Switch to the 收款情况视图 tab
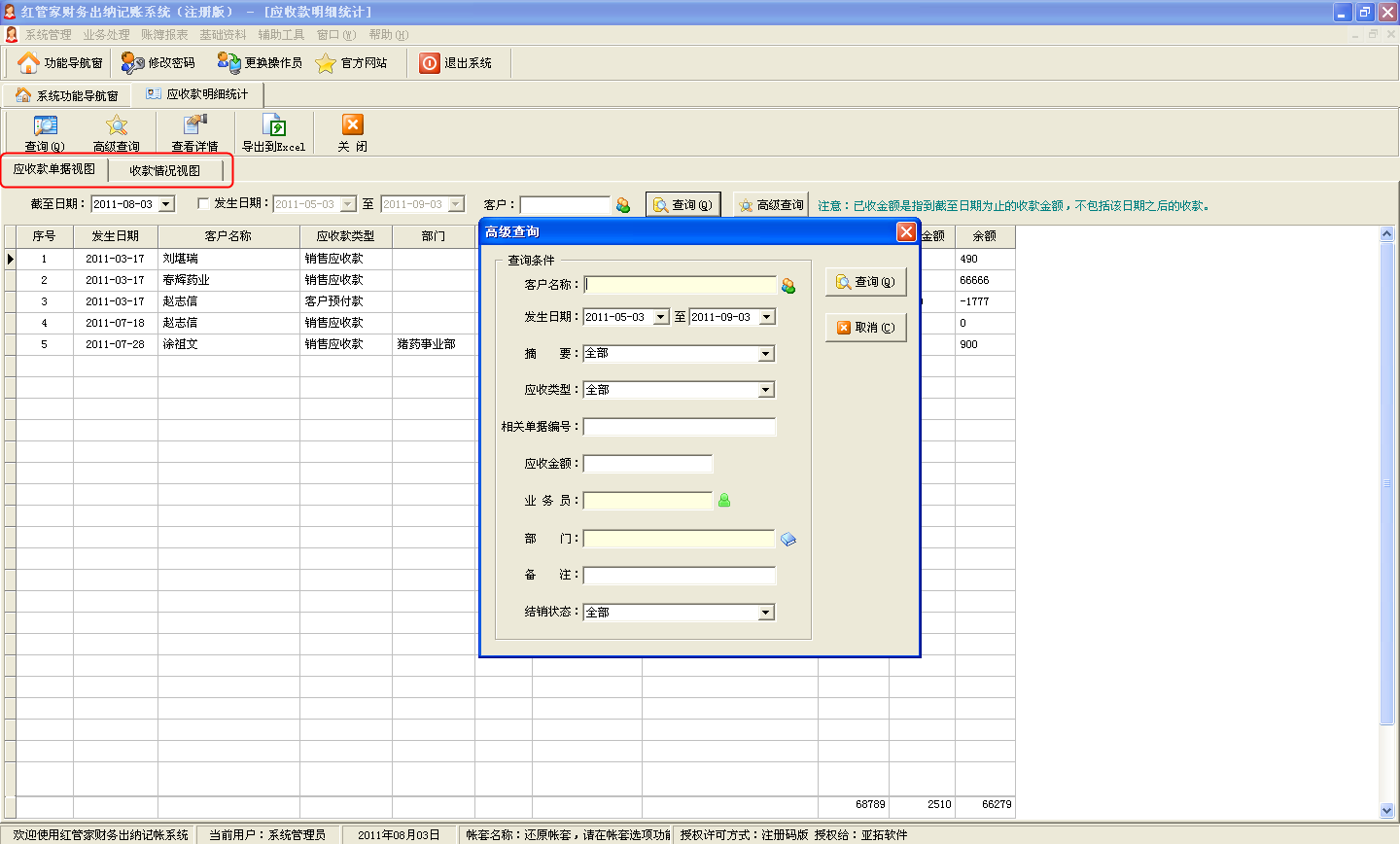This screenshot has height=844, width=1400. [x=165, y=171]
